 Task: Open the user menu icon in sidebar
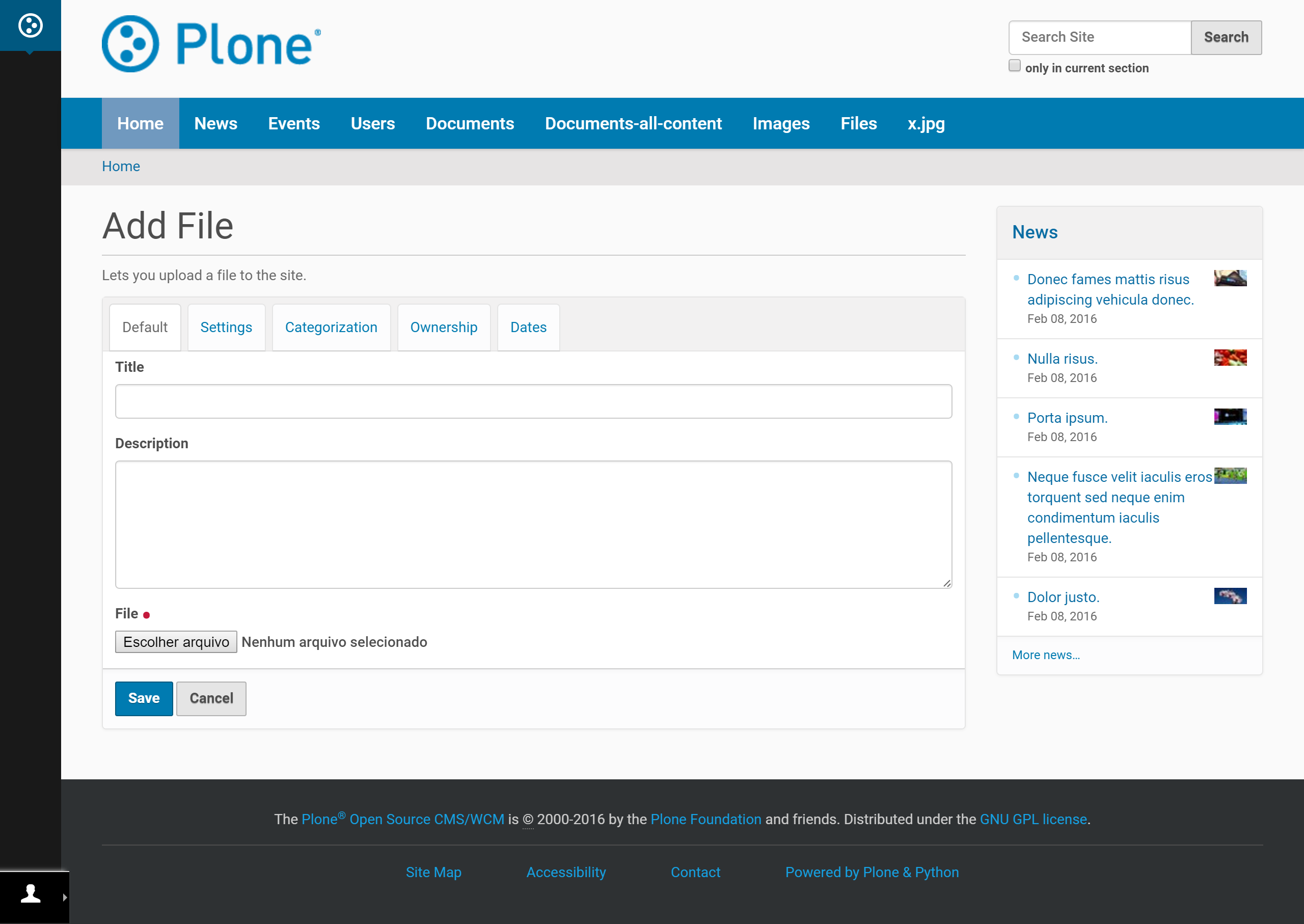(30, 894)
